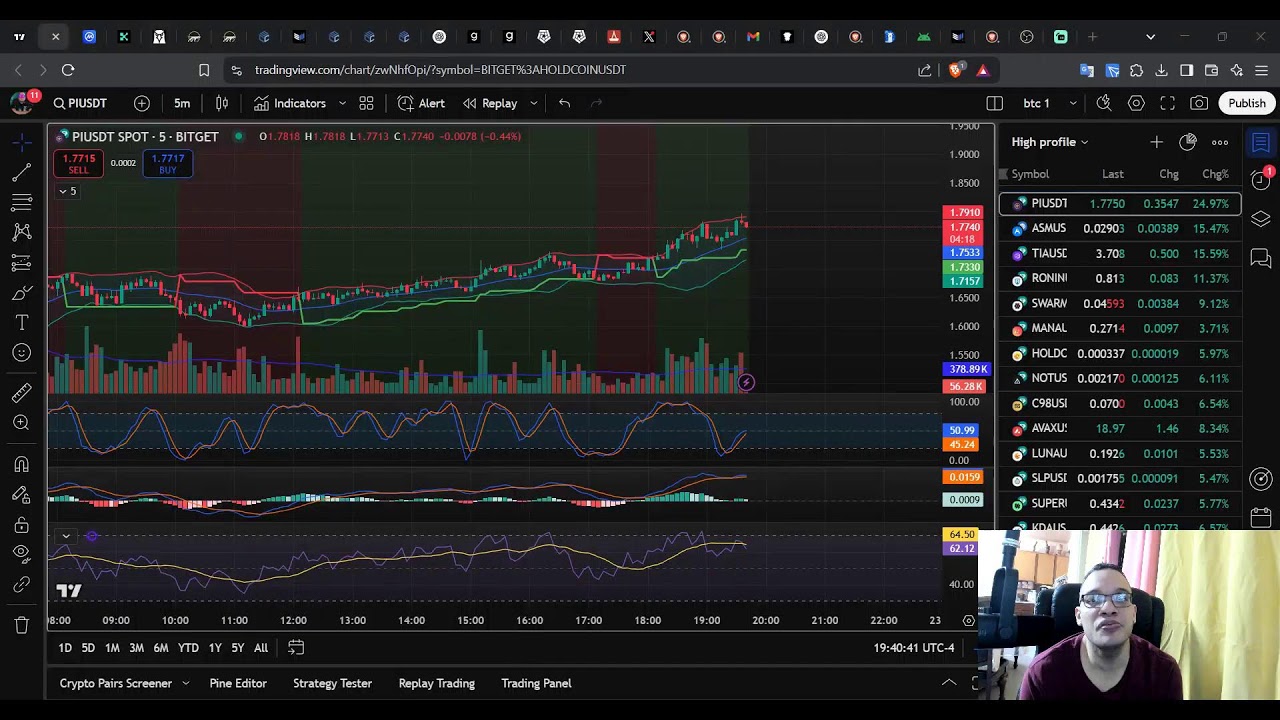Select the Fibonacci retracement tool
1280x720 pixels.
click(22, 202)
